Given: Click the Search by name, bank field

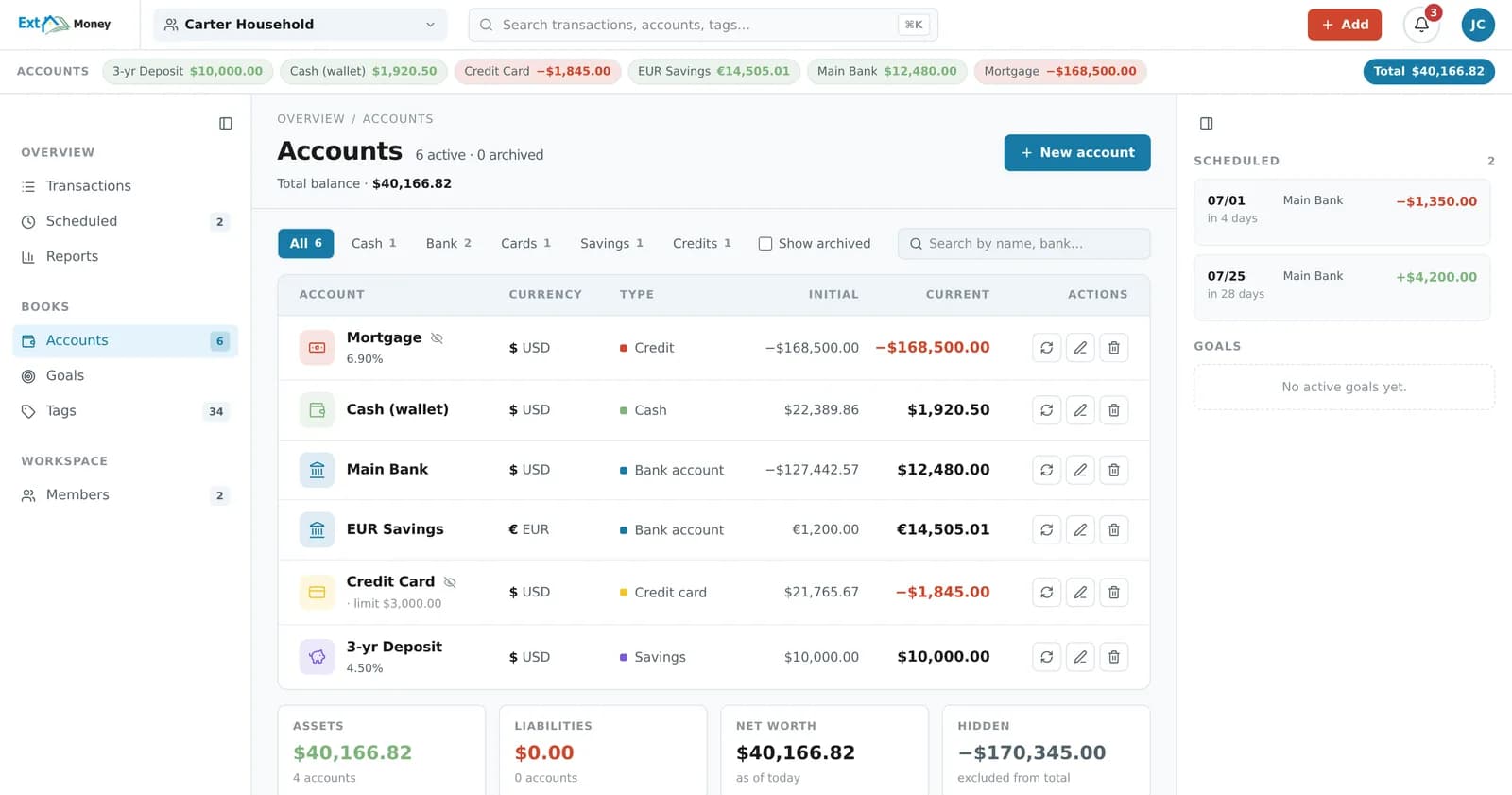Looking at the screenshot, I should click(x=1024, y=244).
